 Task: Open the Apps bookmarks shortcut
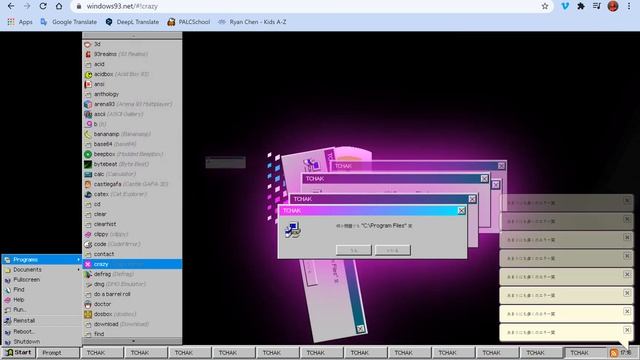click(x=20, y=22)
